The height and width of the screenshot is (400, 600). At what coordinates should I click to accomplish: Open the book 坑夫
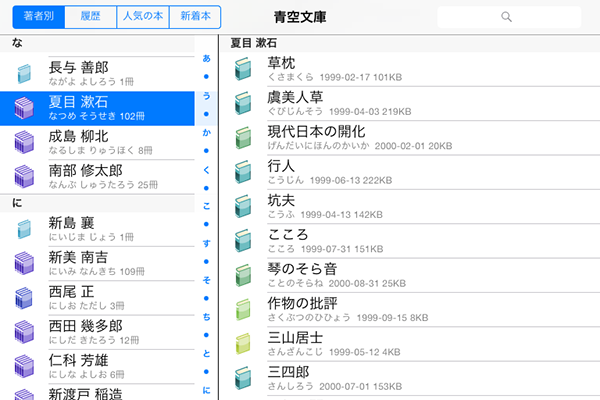click(410, 207)
